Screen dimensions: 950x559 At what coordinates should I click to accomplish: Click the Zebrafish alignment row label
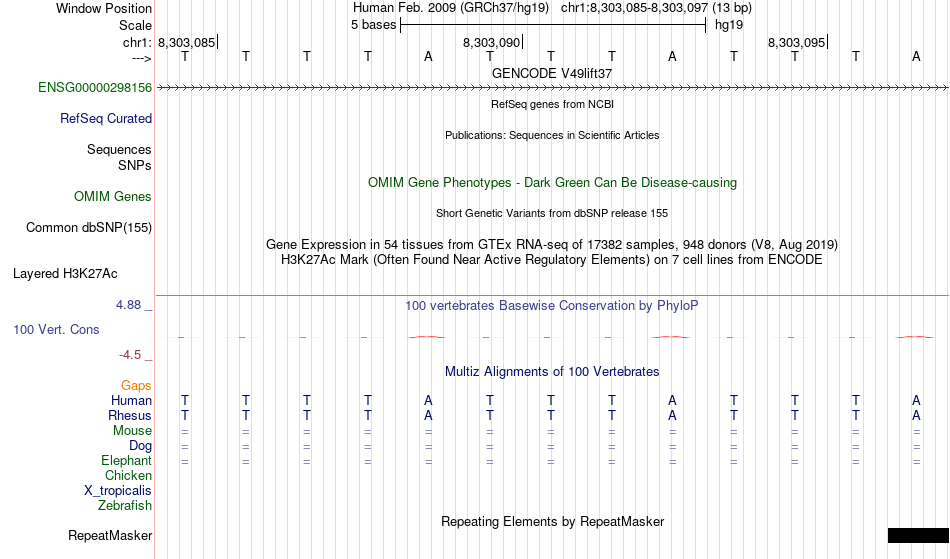point(125,506)
